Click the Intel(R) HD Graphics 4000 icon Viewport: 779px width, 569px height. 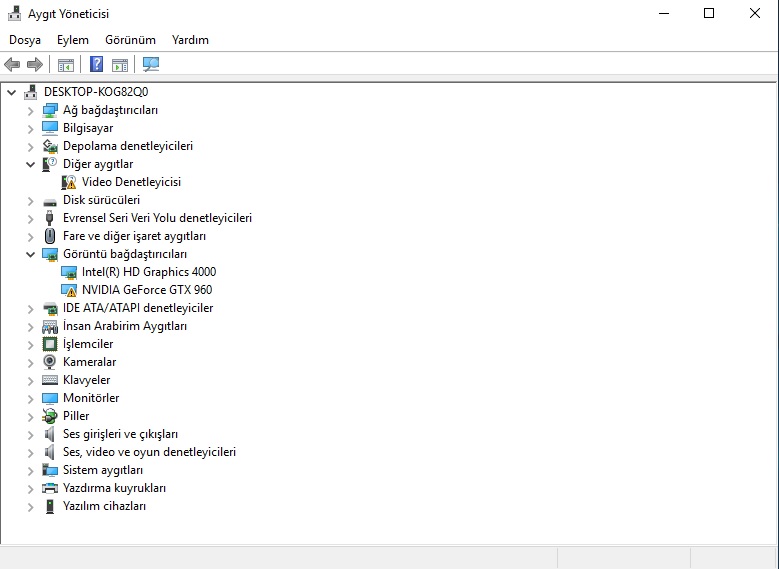[69, 272]
